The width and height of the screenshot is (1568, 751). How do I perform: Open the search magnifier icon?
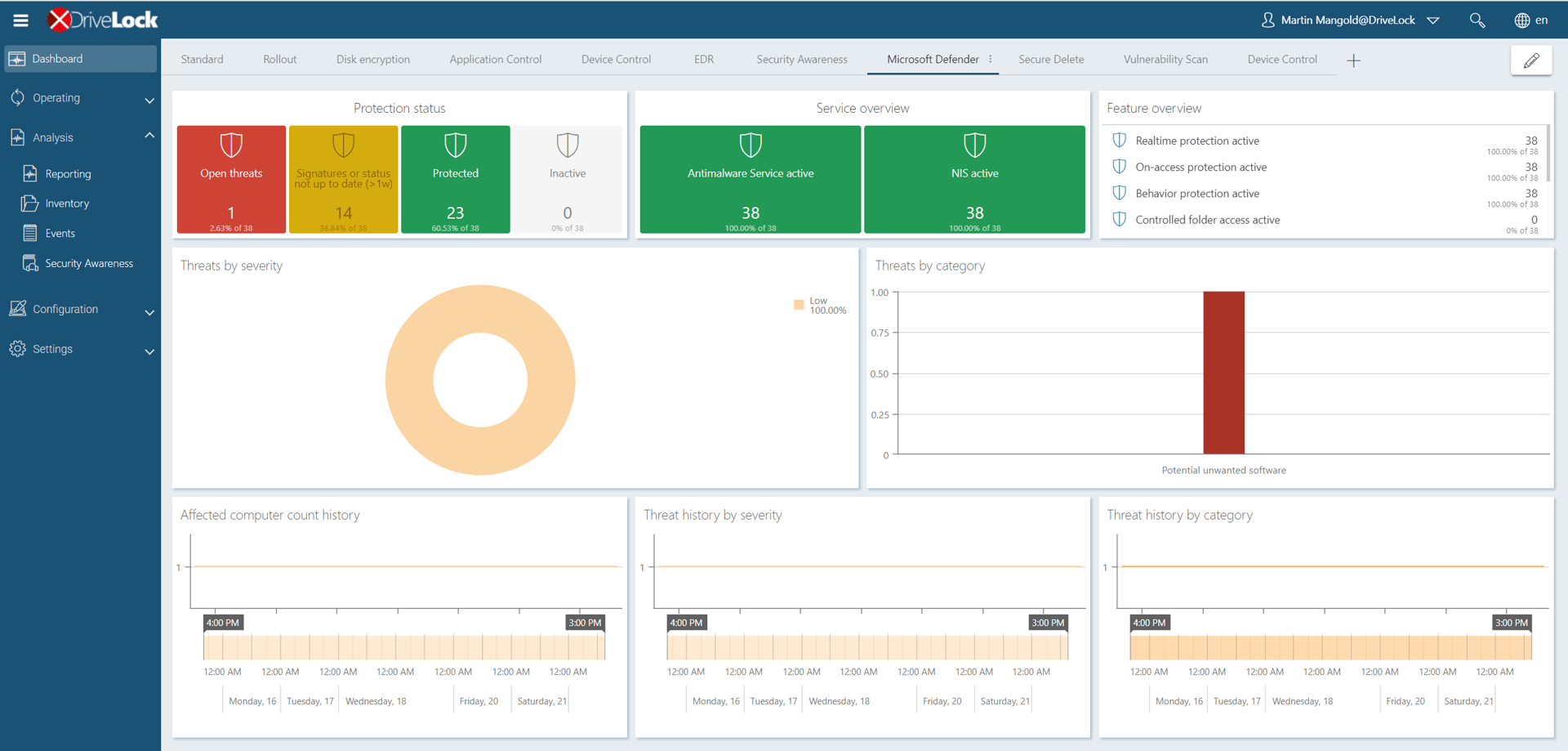(1477, 20)
